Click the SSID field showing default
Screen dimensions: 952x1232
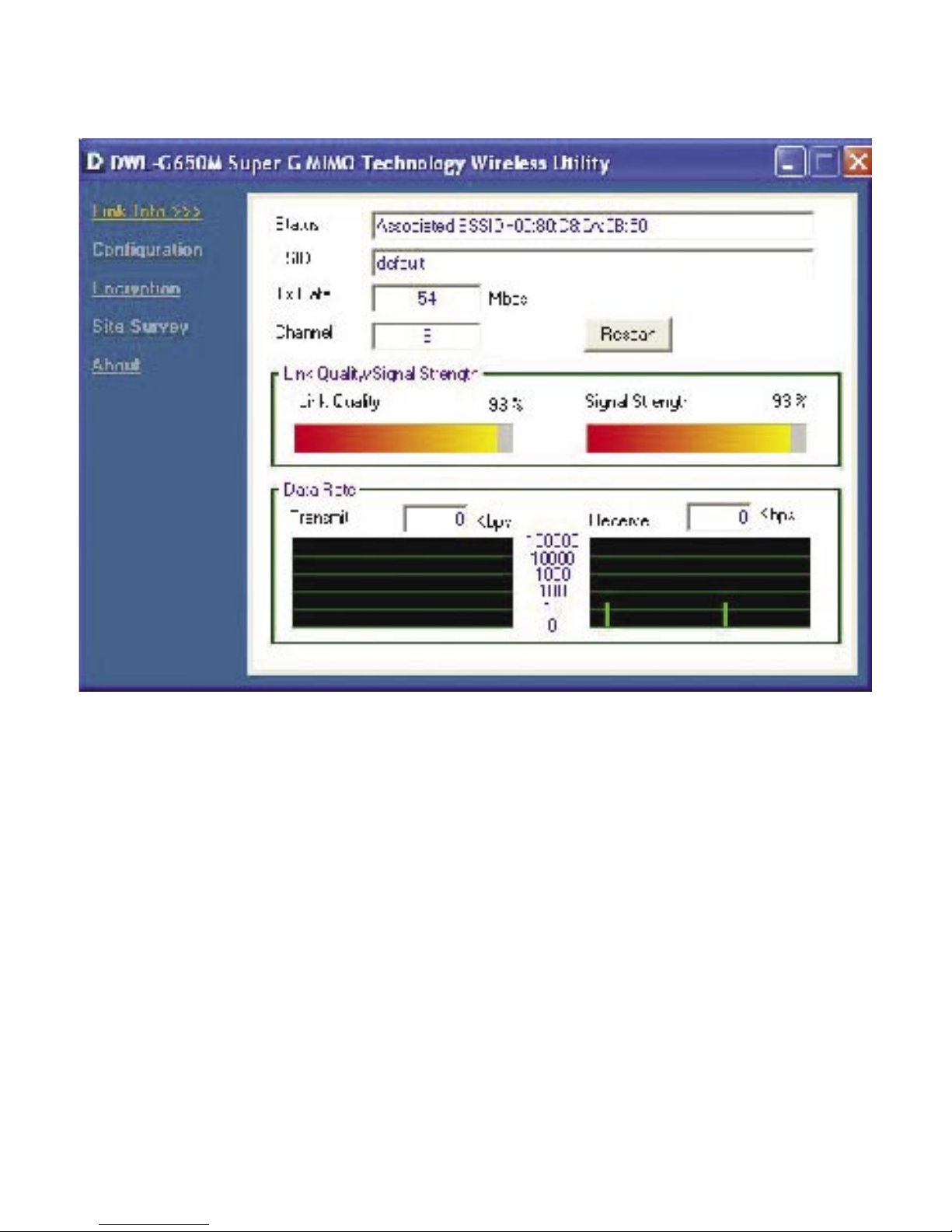pyautogui.click(x=592, y=263)
